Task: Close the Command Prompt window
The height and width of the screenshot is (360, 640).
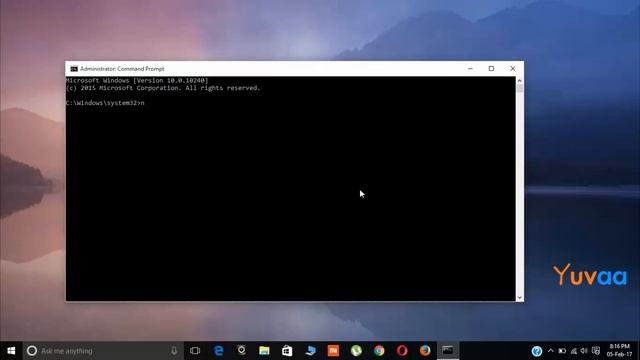Action: pyautogui.click(x=513, y=69)
